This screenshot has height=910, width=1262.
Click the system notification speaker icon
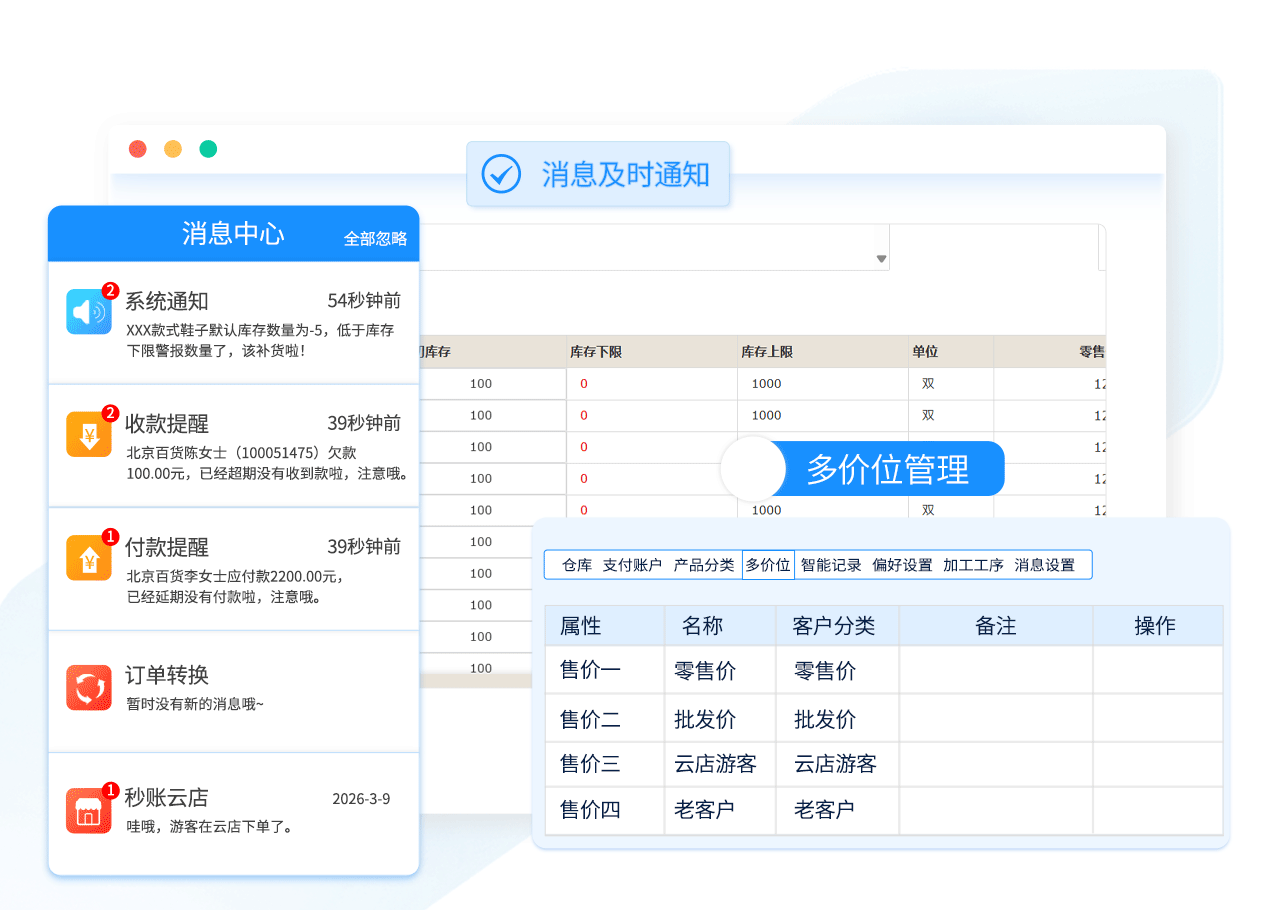pyautogui.click(x=88, y=311)
